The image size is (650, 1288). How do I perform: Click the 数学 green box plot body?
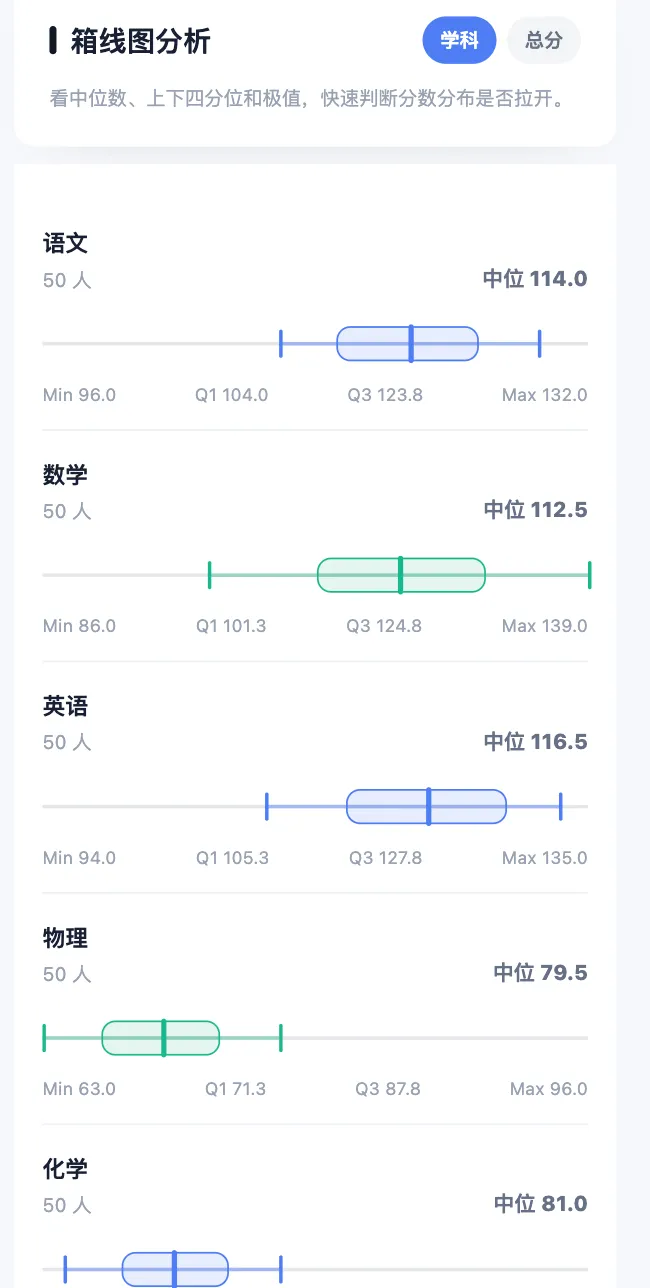click(x=401, y=575)
